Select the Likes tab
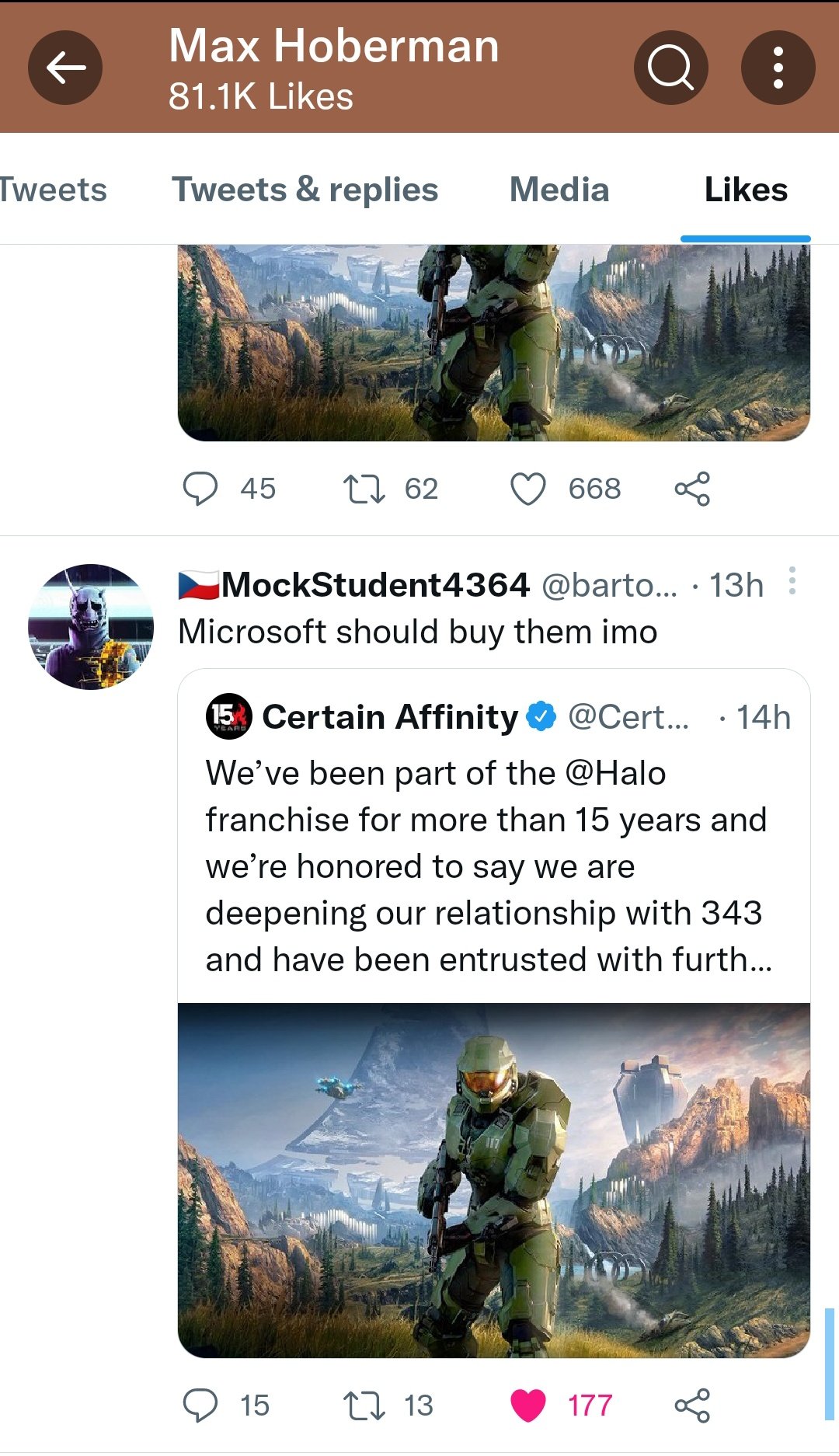This screenshot has width=839, height=1456. click(x=746, y=190)
